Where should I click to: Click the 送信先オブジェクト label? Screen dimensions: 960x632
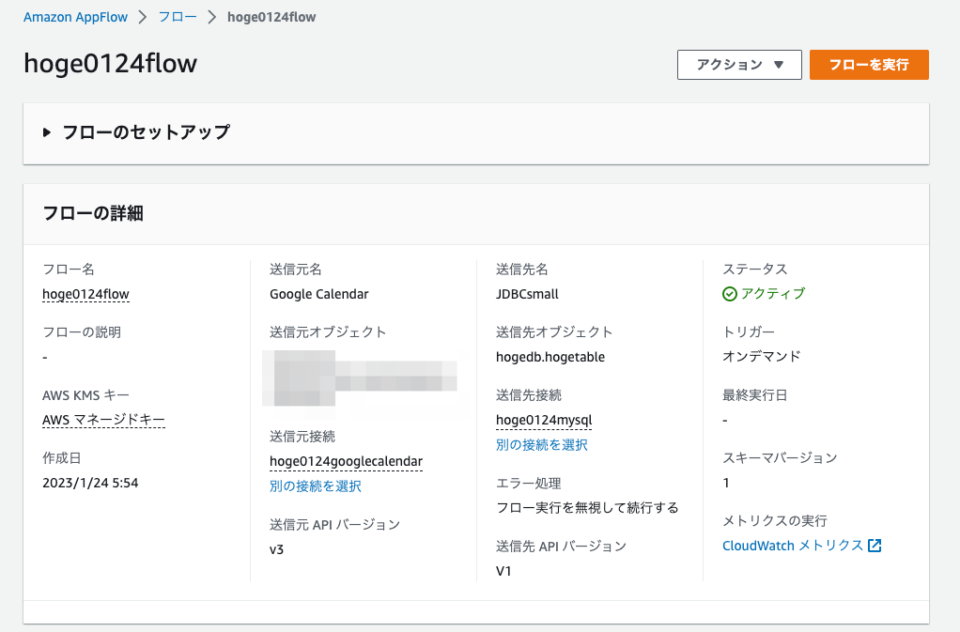(x=554, y=333)
